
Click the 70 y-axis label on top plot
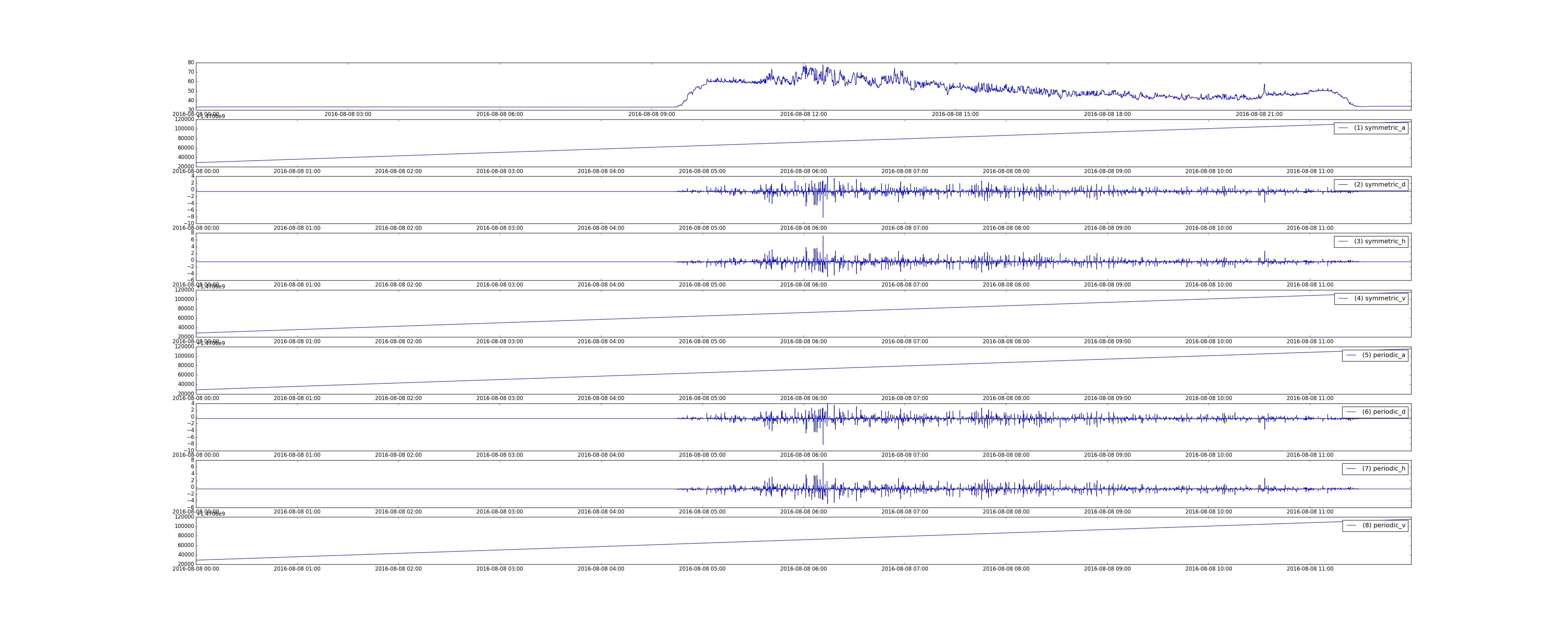pos(191,72)
